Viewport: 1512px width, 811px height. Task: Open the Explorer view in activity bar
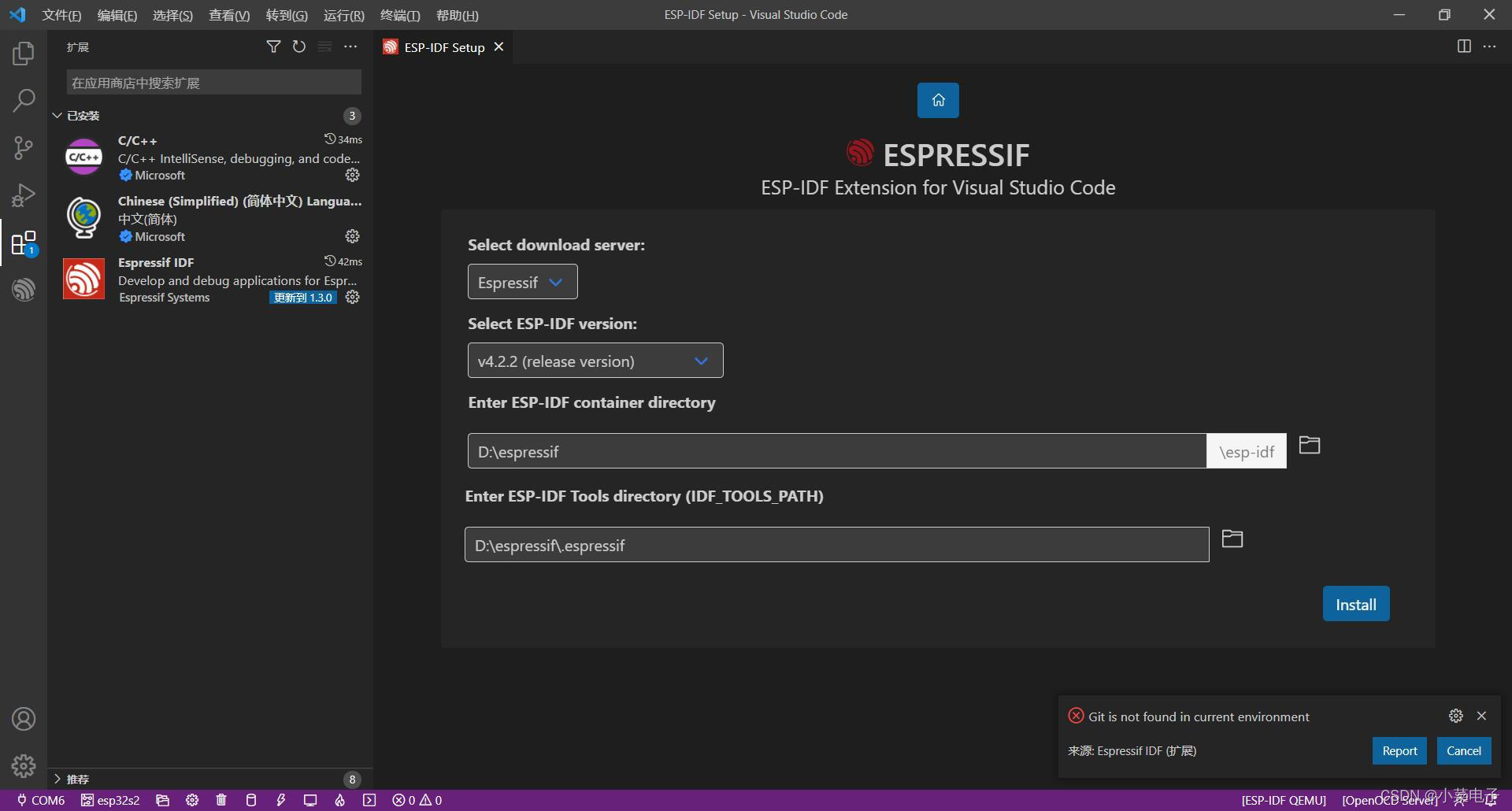[x=24, y=53]
